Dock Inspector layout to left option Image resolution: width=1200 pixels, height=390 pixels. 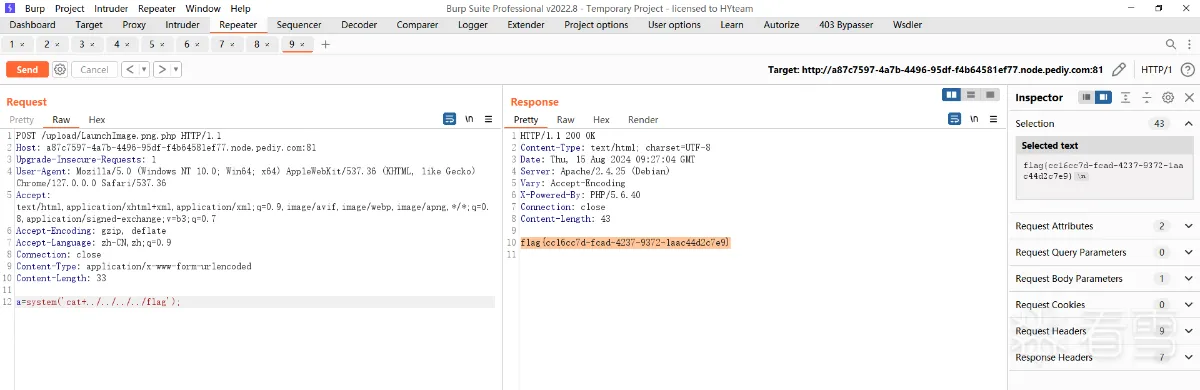coord(1085,97)
